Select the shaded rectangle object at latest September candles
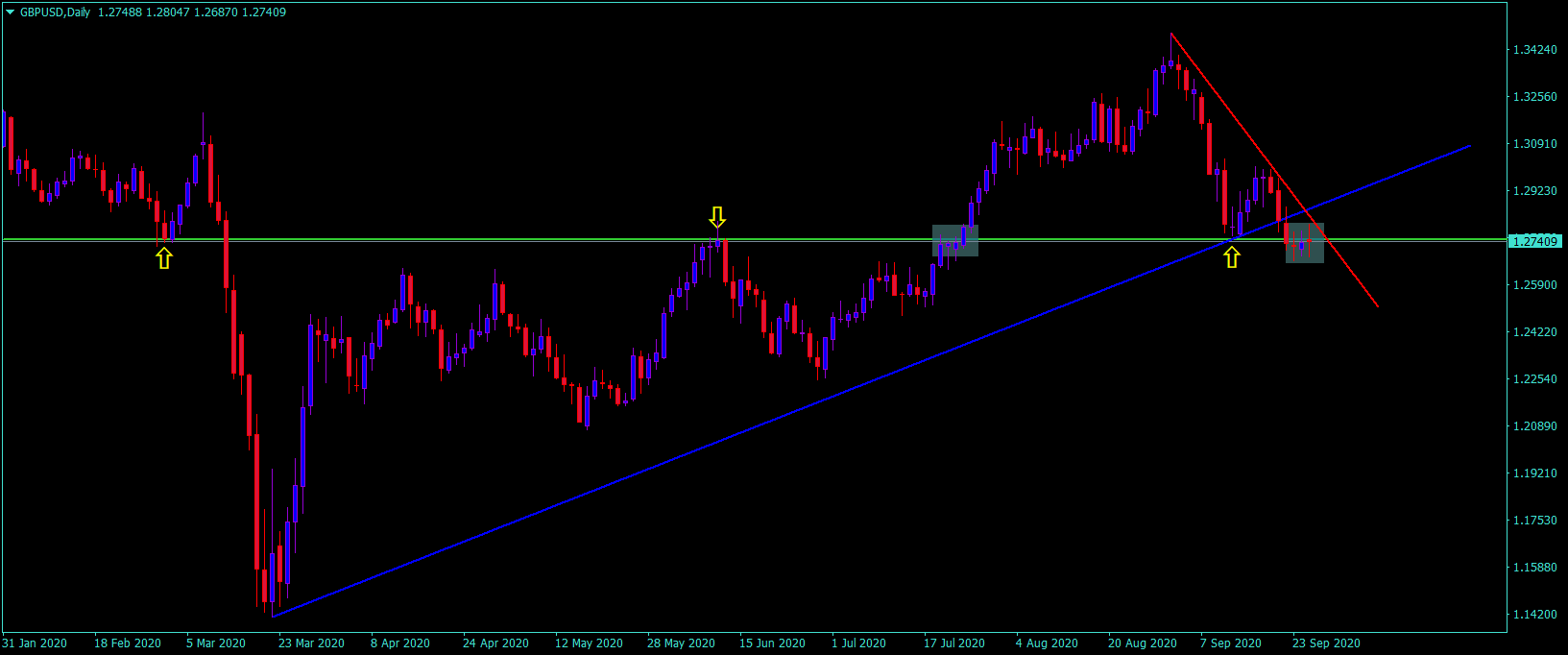 click(1305, 243)
